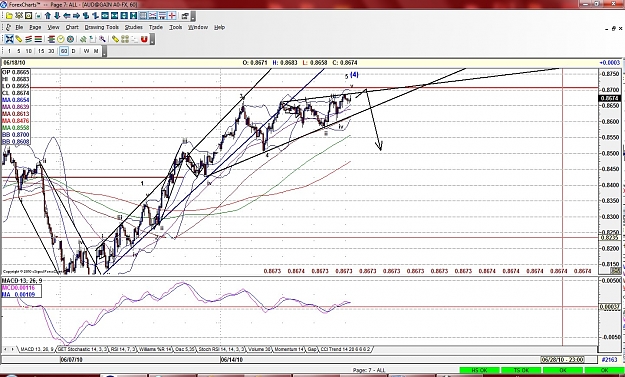Select the 5 minute timeframe

pos(19,51)
